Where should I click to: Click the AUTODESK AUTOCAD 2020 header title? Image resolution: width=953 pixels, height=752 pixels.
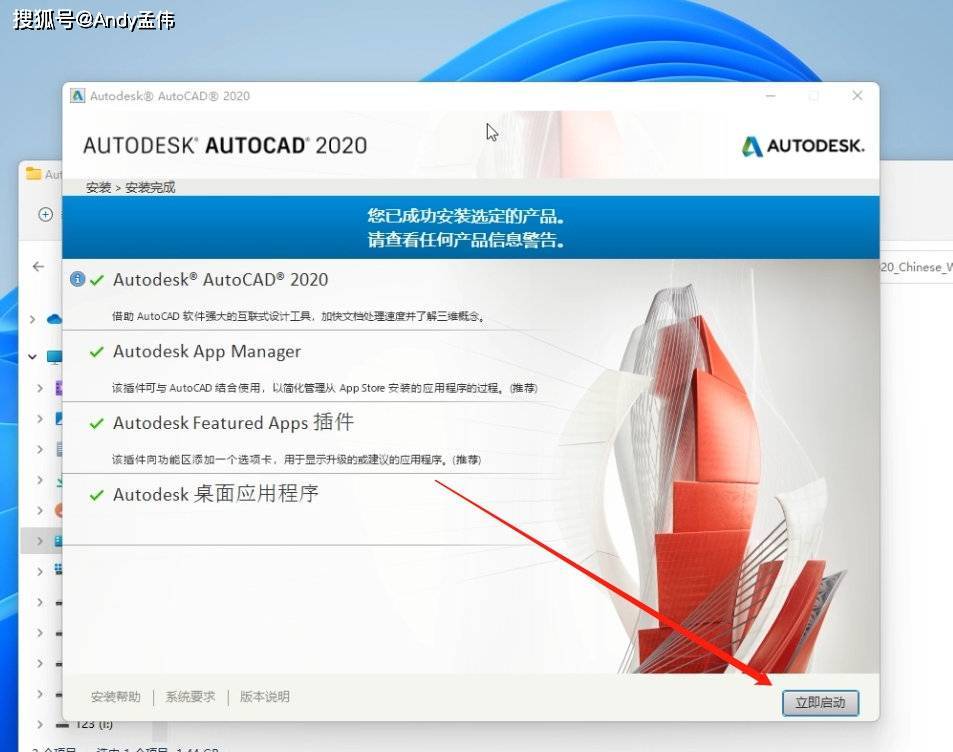[x=225, y=146]
